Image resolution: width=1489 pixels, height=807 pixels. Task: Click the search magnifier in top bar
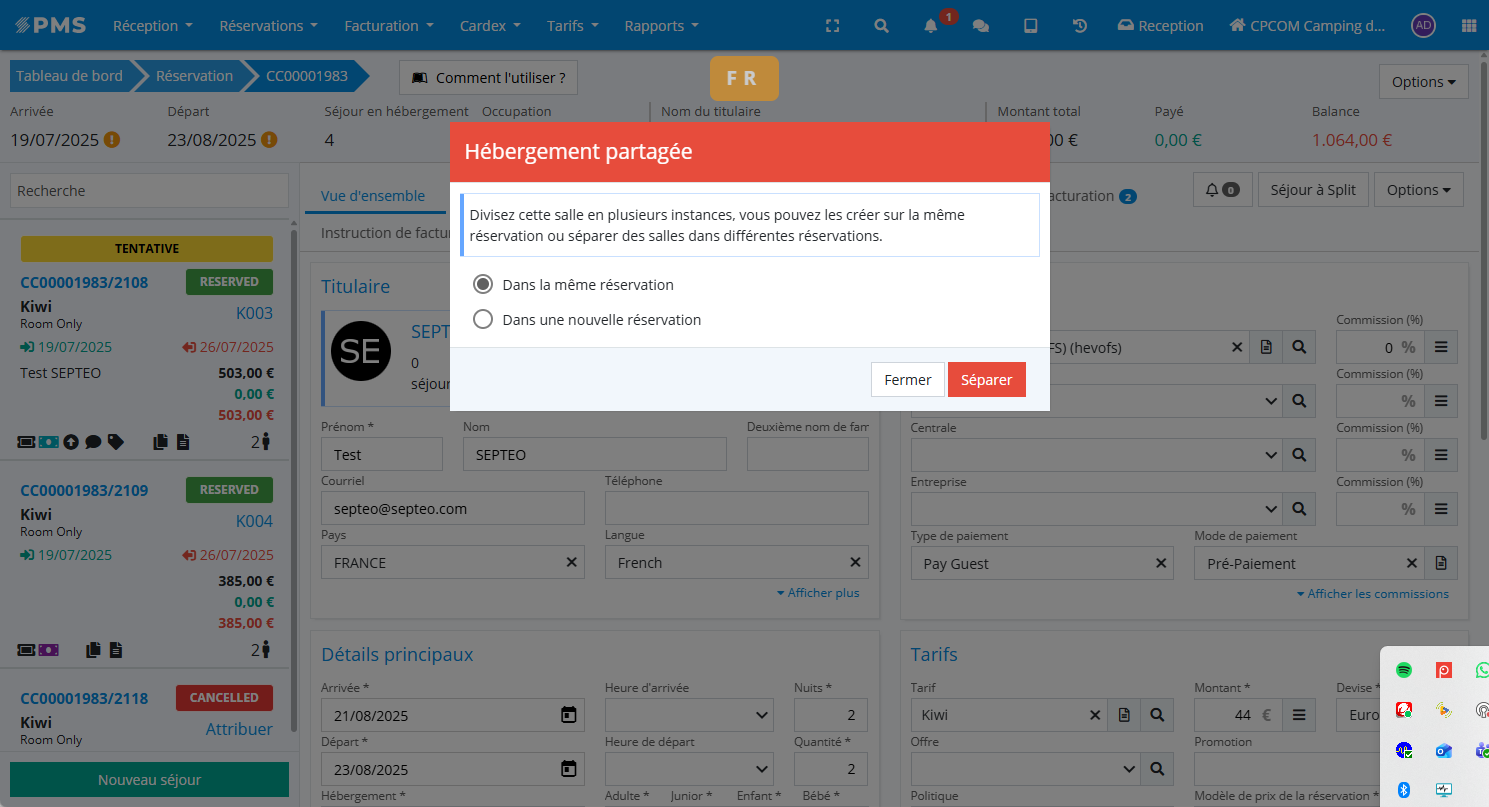pos(881,26)
